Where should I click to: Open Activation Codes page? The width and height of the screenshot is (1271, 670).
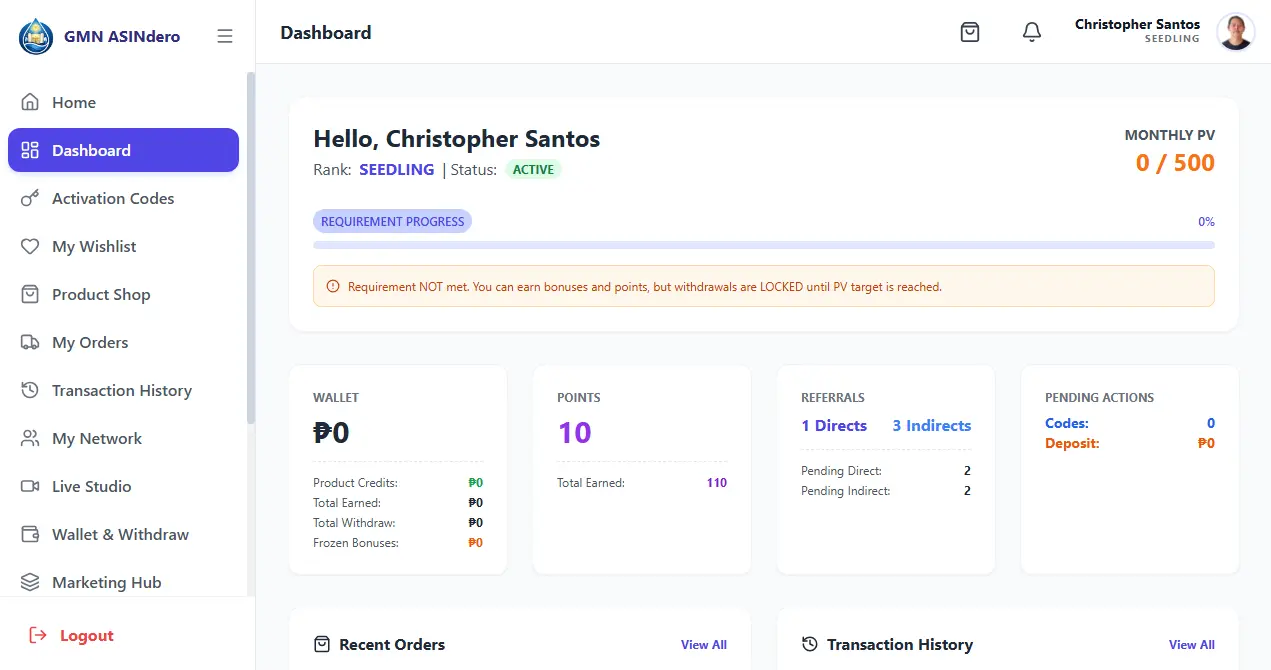[x=123, y=198]
